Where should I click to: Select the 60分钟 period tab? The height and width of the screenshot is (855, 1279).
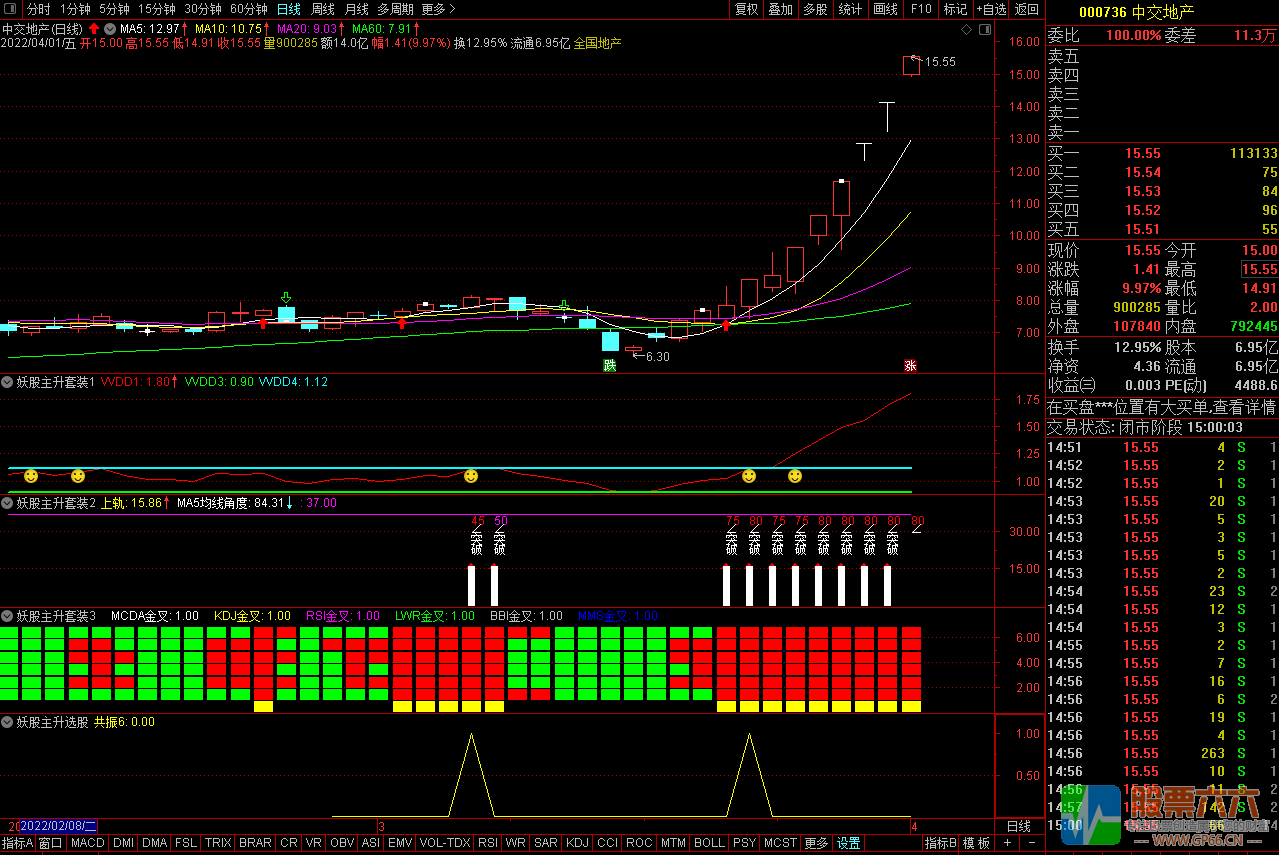(x=248, y=9)
